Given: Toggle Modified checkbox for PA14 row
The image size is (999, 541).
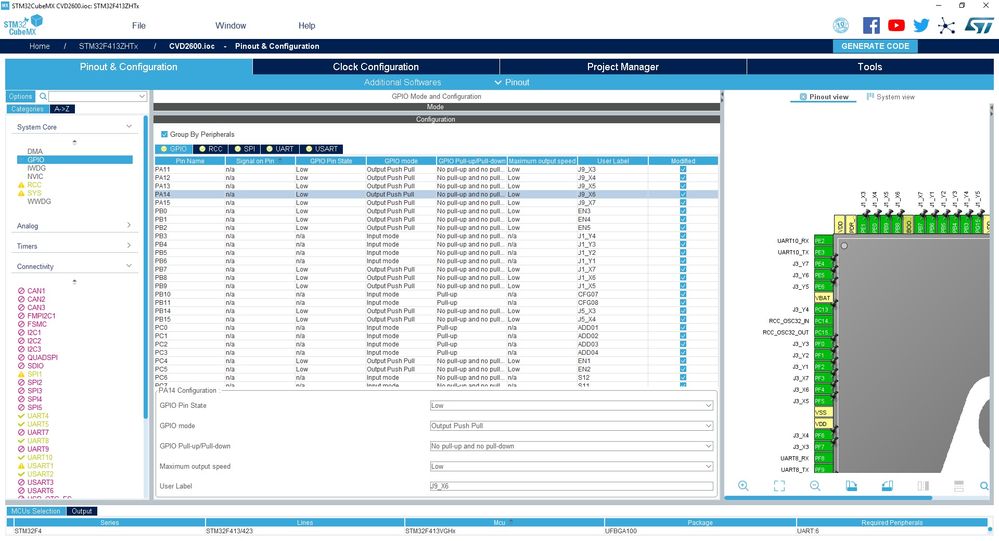Looking at the screenshot, I should point(683,194).
